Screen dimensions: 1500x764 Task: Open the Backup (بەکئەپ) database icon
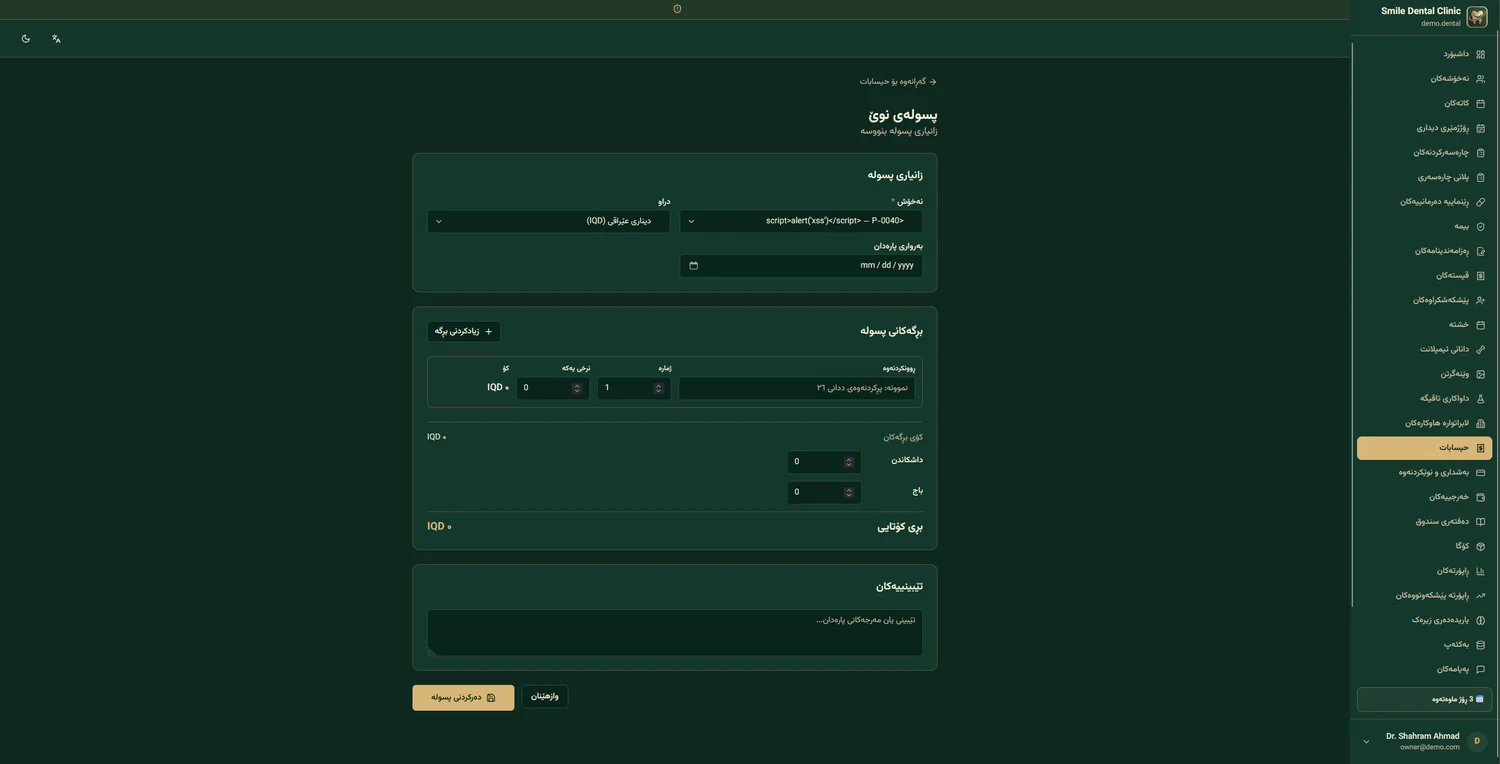(x=1481, y=645)
